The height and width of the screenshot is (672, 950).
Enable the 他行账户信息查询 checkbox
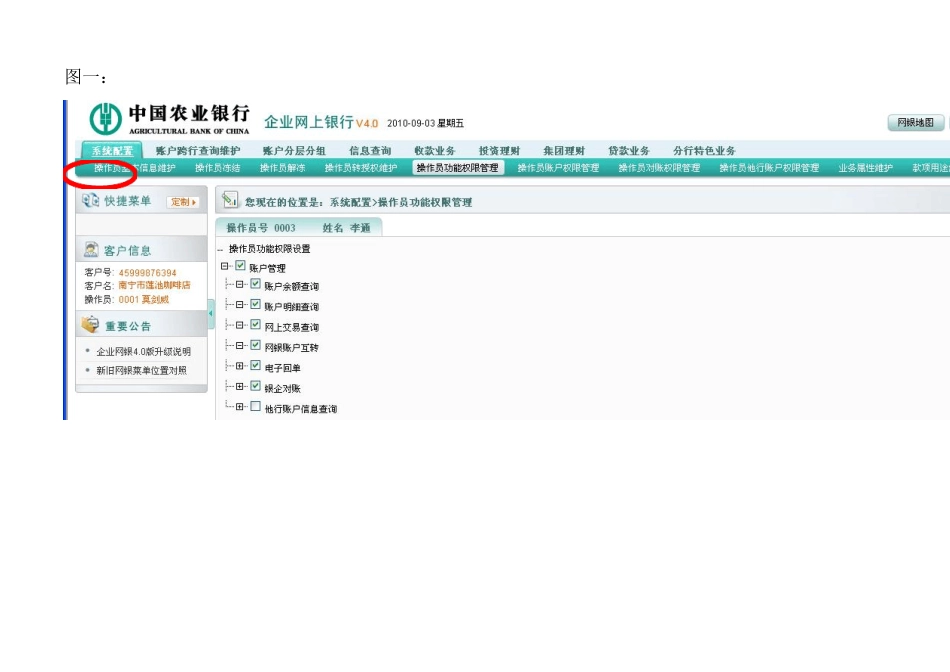pyautogui.click(x=255, y=407)
